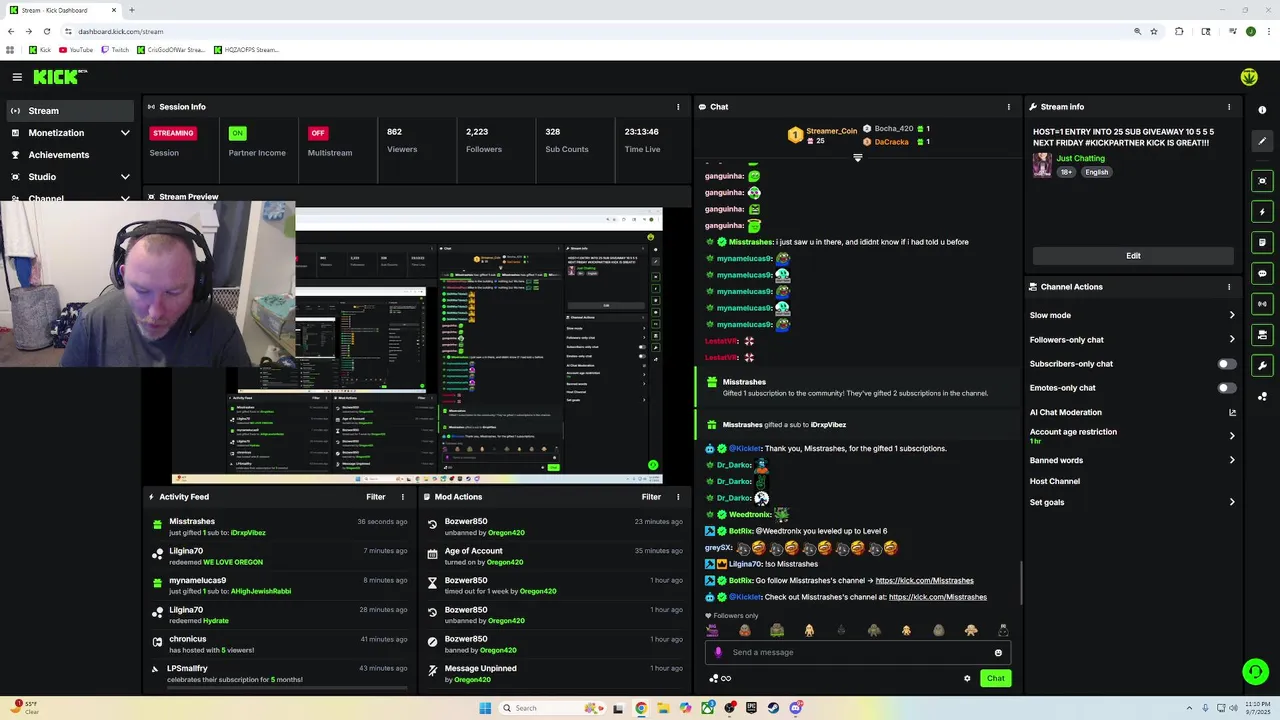Click the Kick logo
The image size is (1280, 720).
coord(60,77)
